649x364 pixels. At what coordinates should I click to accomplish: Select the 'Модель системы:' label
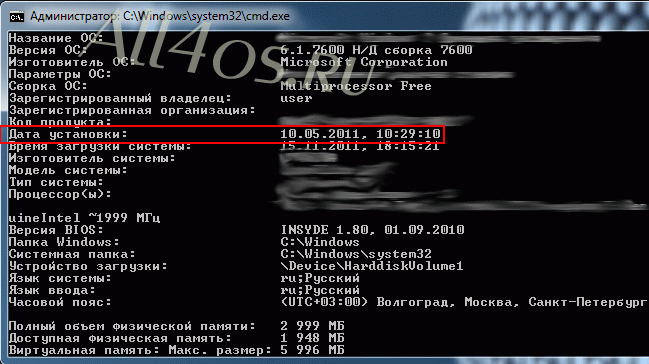(68, 170)
